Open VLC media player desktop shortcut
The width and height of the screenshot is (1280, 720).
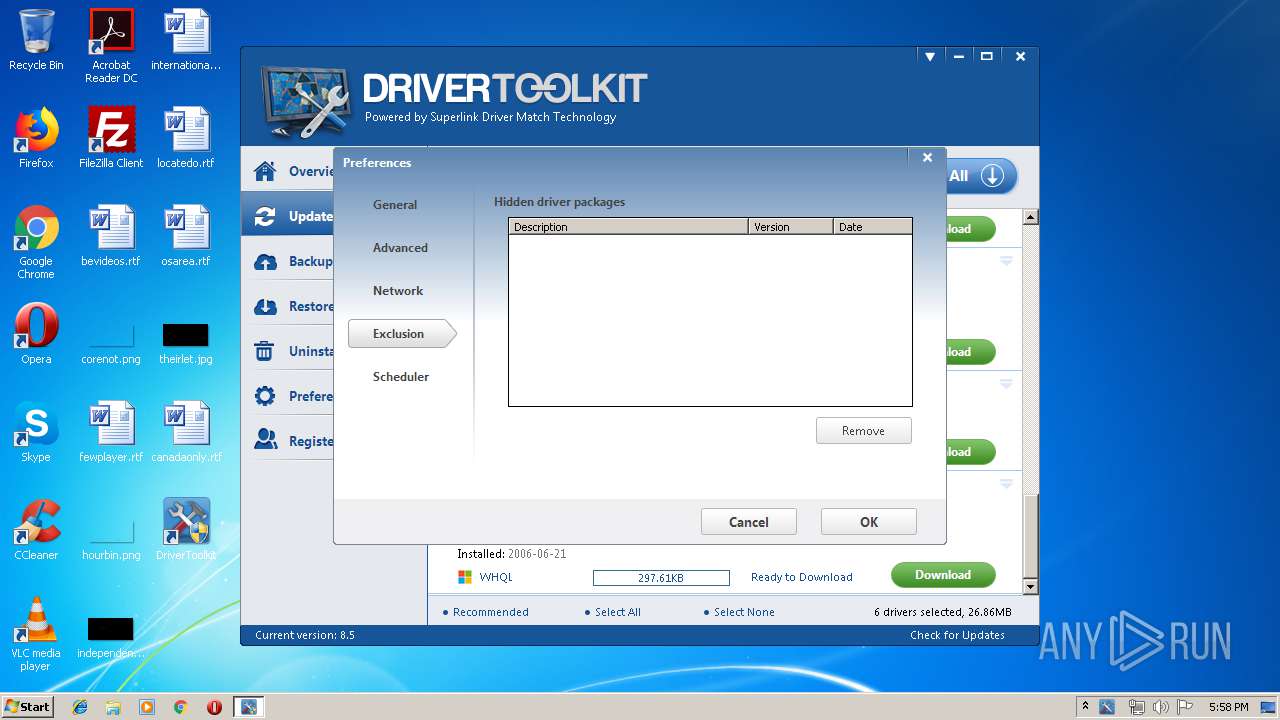(36, 634)
